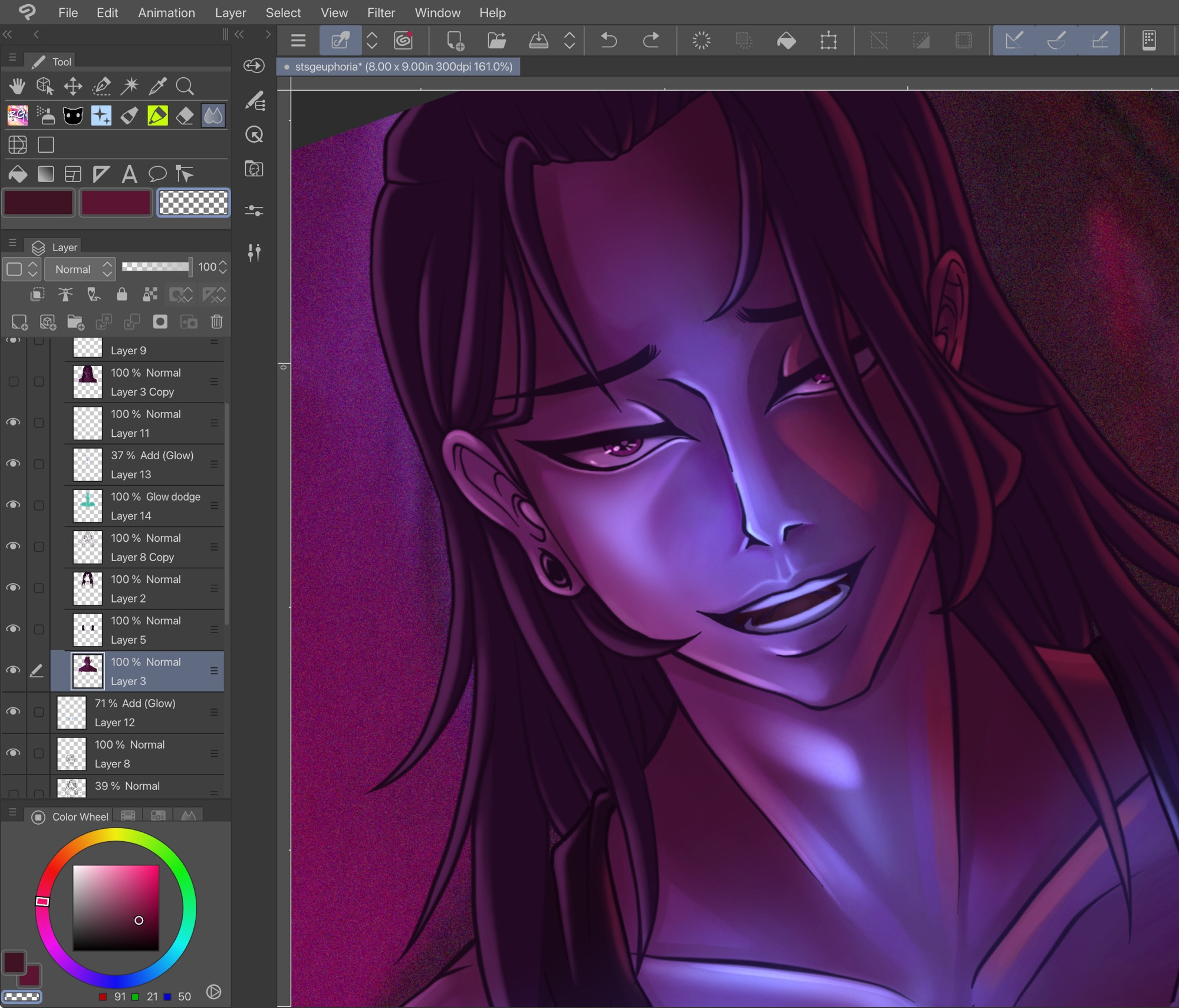Viewport: 1179px width, 1008px height.
Task: Adjust the layer opacity slider
Action: [x=157, y=267]
